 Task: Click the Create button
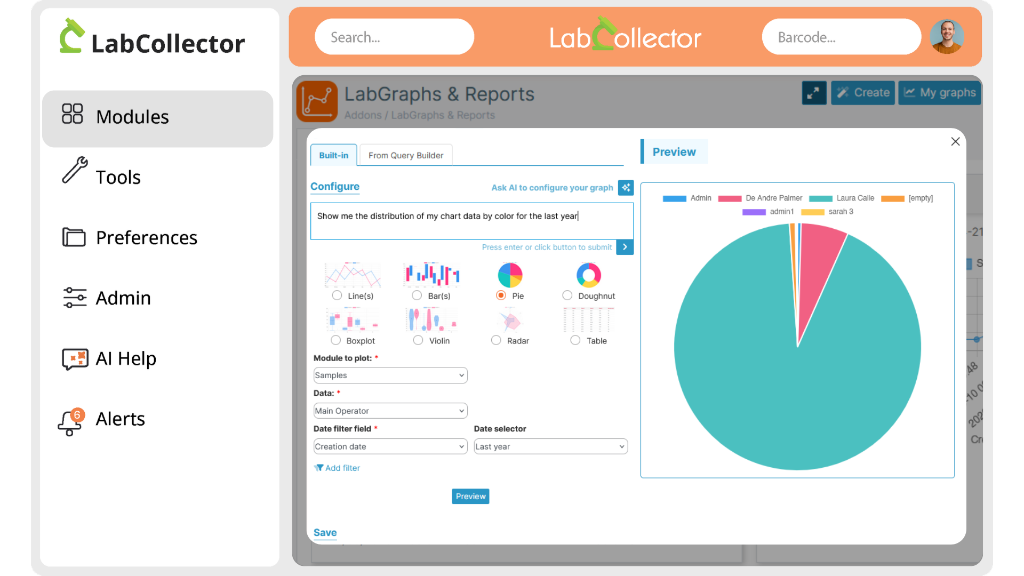[863, 93]
